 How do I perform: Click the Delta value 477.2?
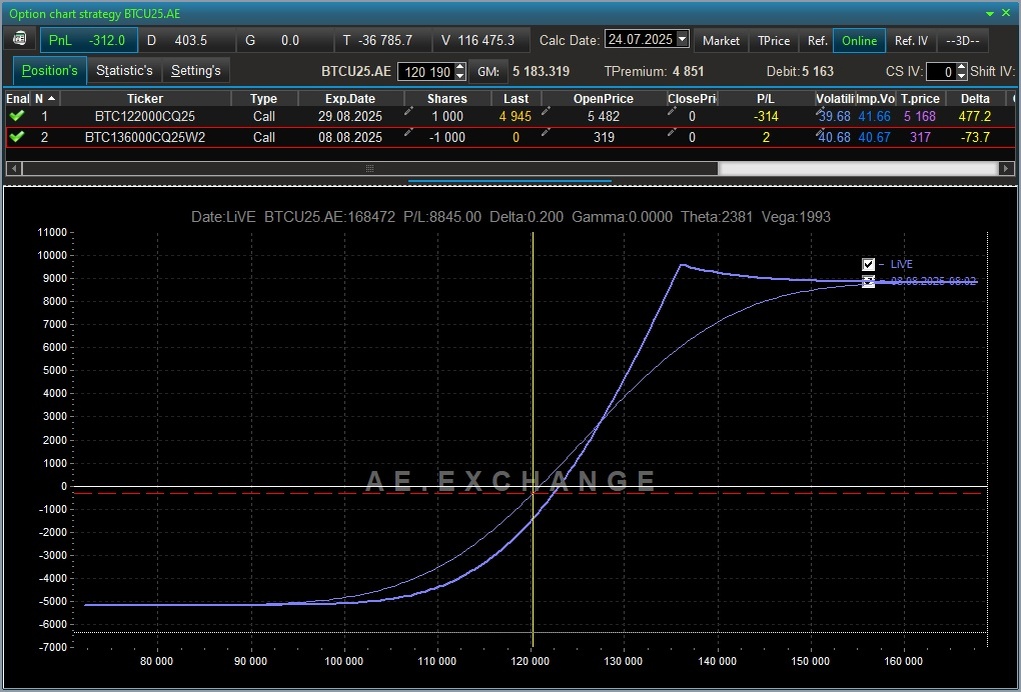coord(975,117)
